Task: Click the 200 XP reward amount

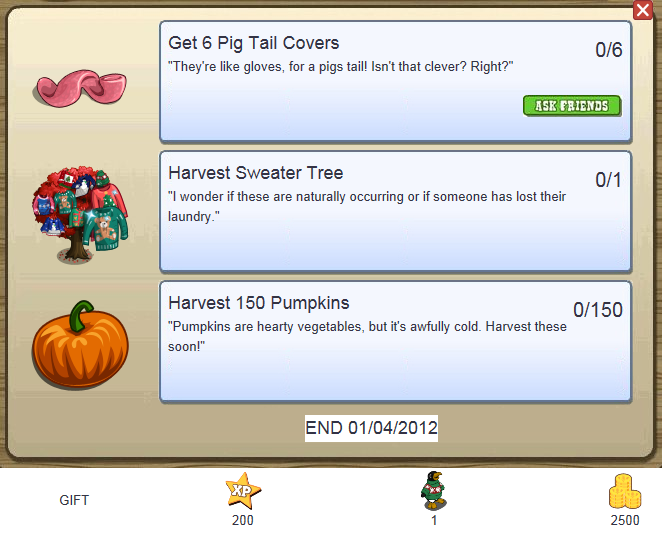Action: point(243,520)
